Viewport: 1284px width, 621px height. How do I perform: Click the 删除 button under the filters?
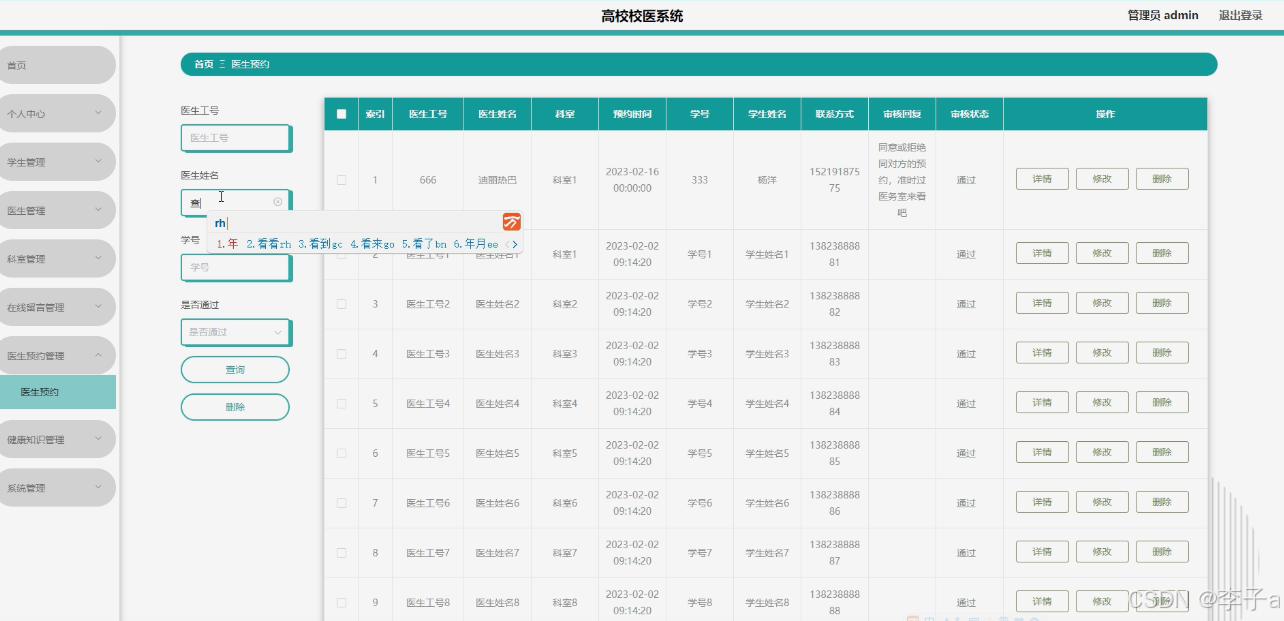(x=235, y=407)
